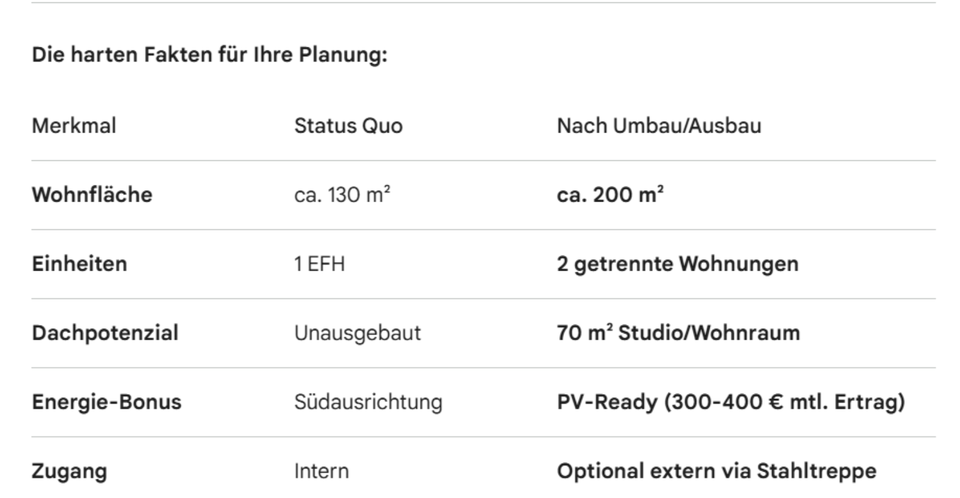960x498 pixels.
Task: Select the "Einheiten" row label
Action: [x=80, y=264]
